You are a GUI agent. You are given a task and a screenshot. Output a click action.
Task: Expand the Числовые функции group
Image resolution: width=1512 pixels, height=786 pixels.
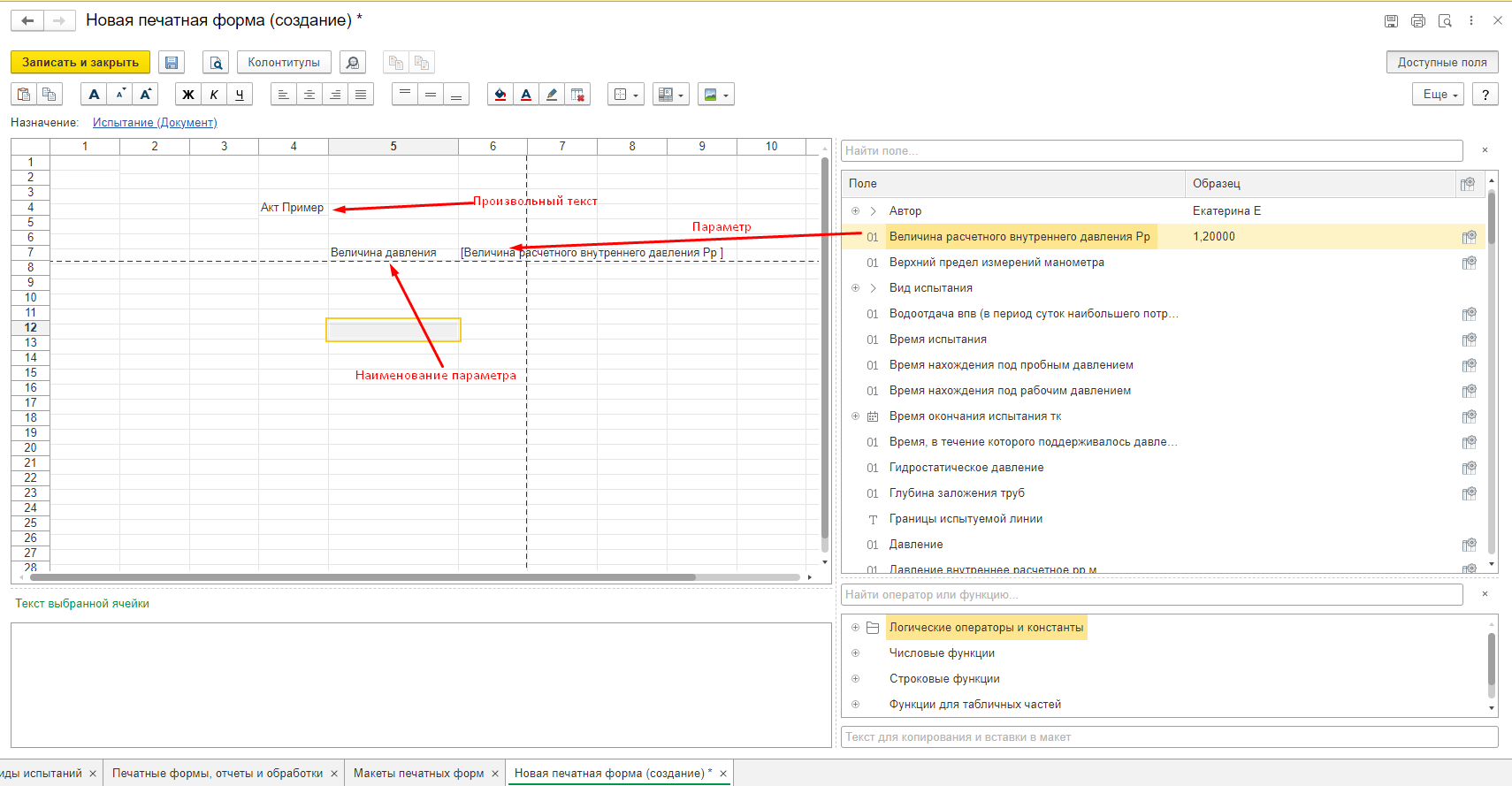pos(855,653)
